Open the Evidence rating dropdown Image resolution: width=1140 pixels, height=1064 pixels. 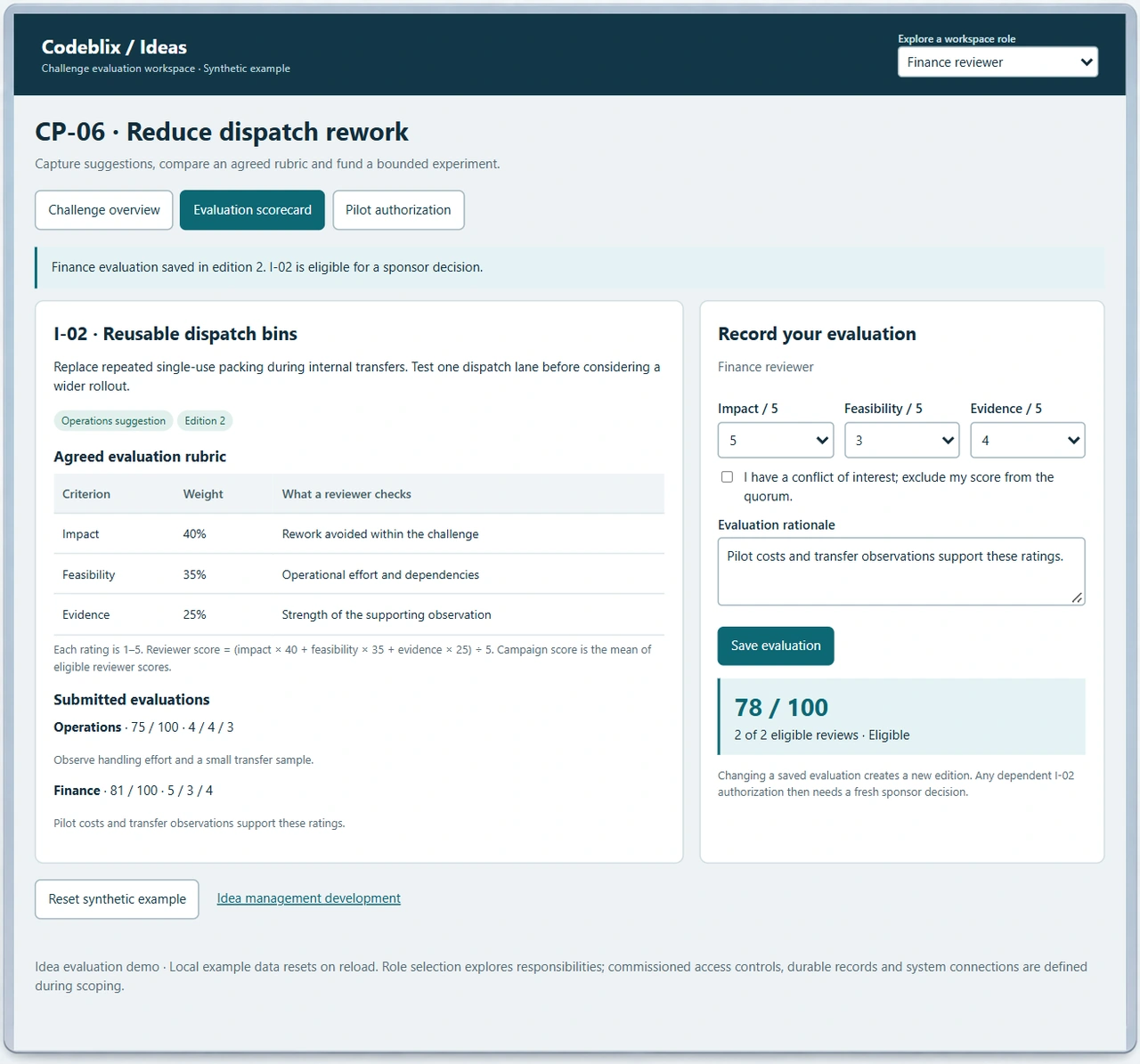coord(1028,440)
